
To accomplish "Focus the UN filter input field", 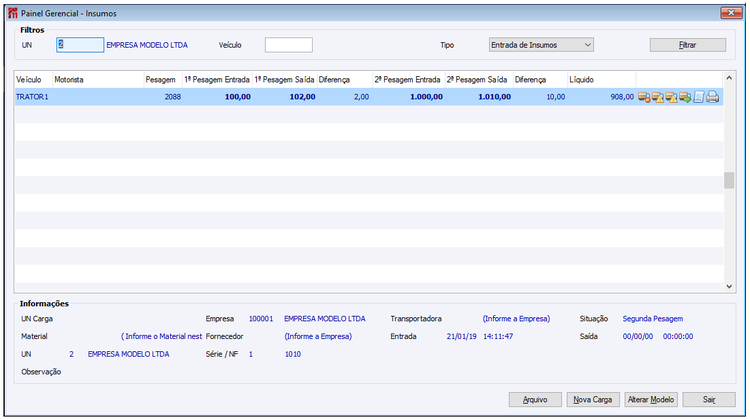I will (x=80, y=45).
